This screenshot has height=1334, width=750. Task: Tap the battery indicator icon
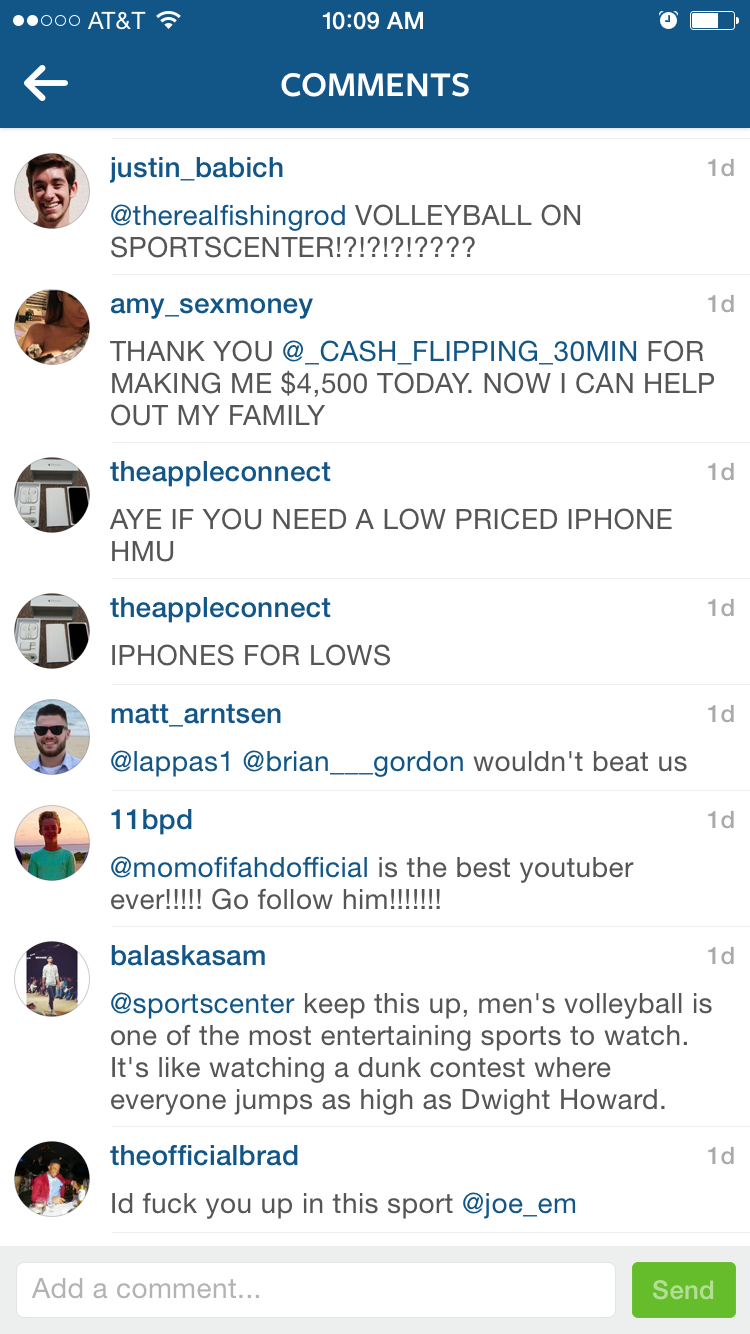click(714, 20)
